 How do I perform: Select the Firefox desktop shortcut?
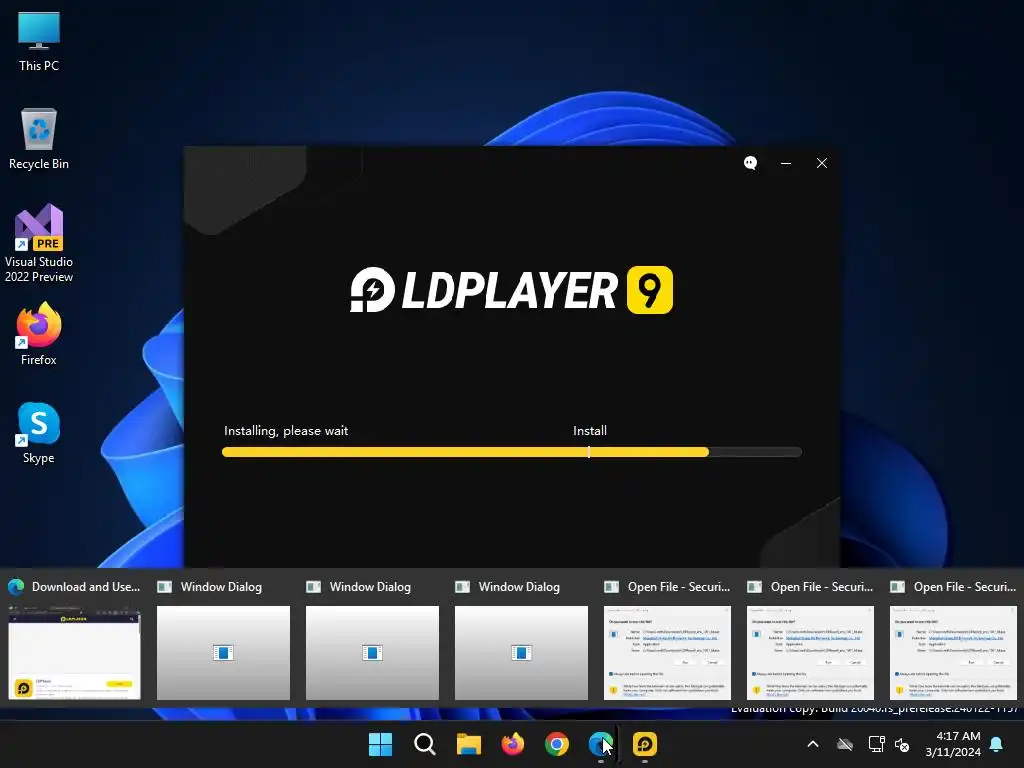click(39, 334)
